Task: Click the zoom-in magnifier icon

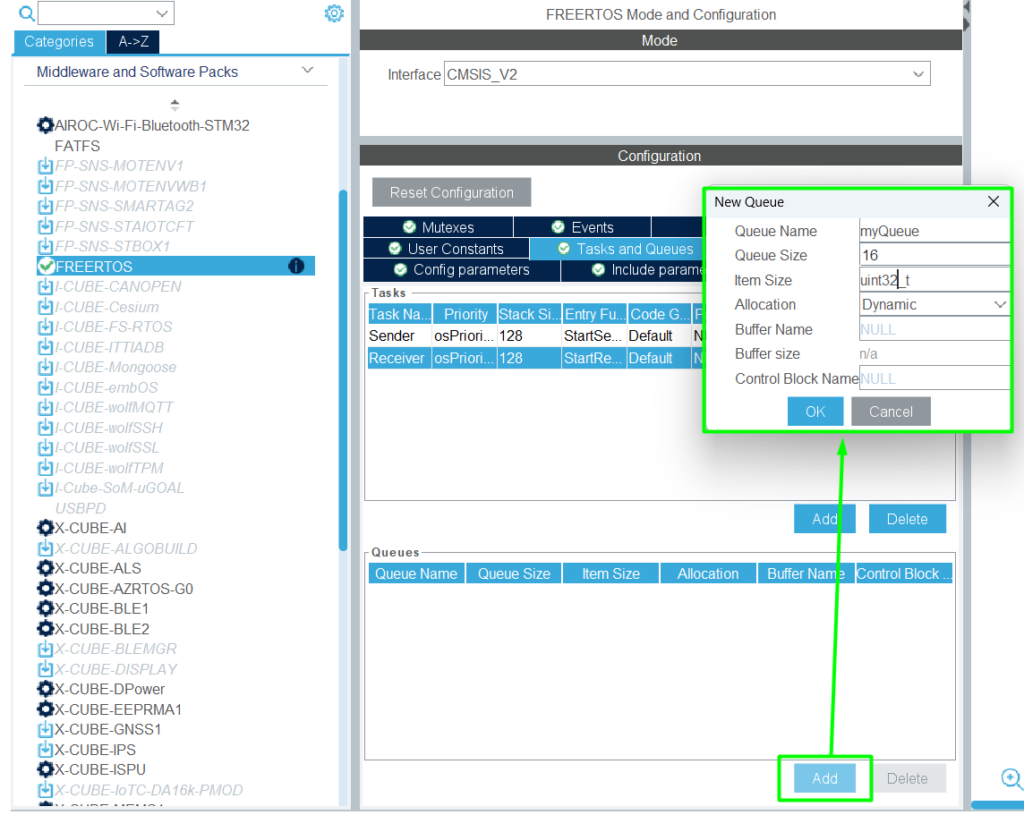Action: point(1011,778)
